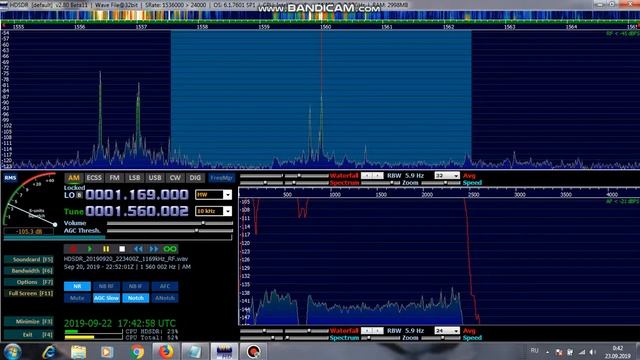The height and width of the screenshot is (360, 640).
Task: Toggle the RMS S-meter mode button
Action: pos(10,178)
